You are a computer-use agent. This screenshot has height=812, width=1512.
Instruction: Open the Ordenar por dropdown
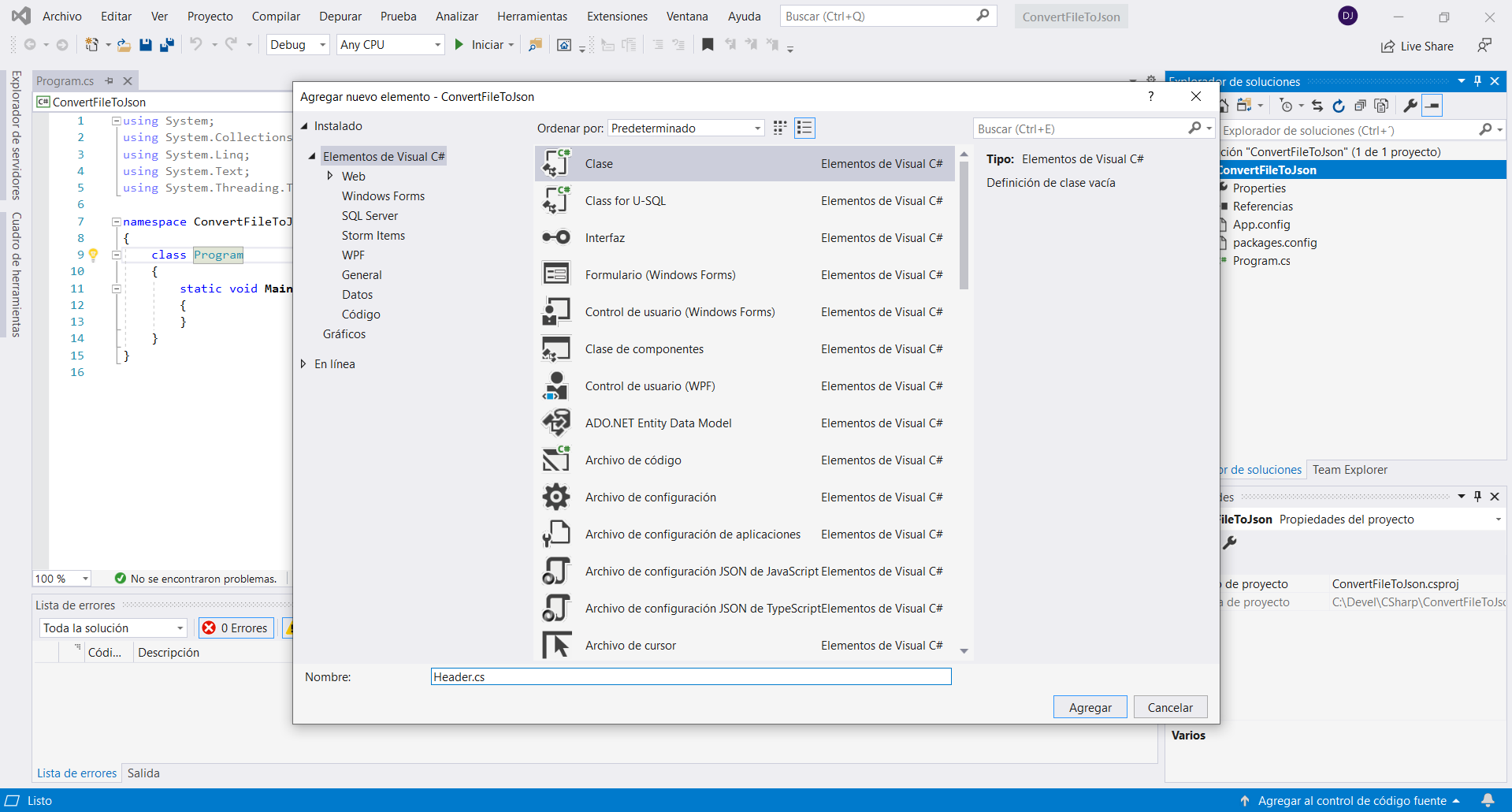click(x=685, y=128)
